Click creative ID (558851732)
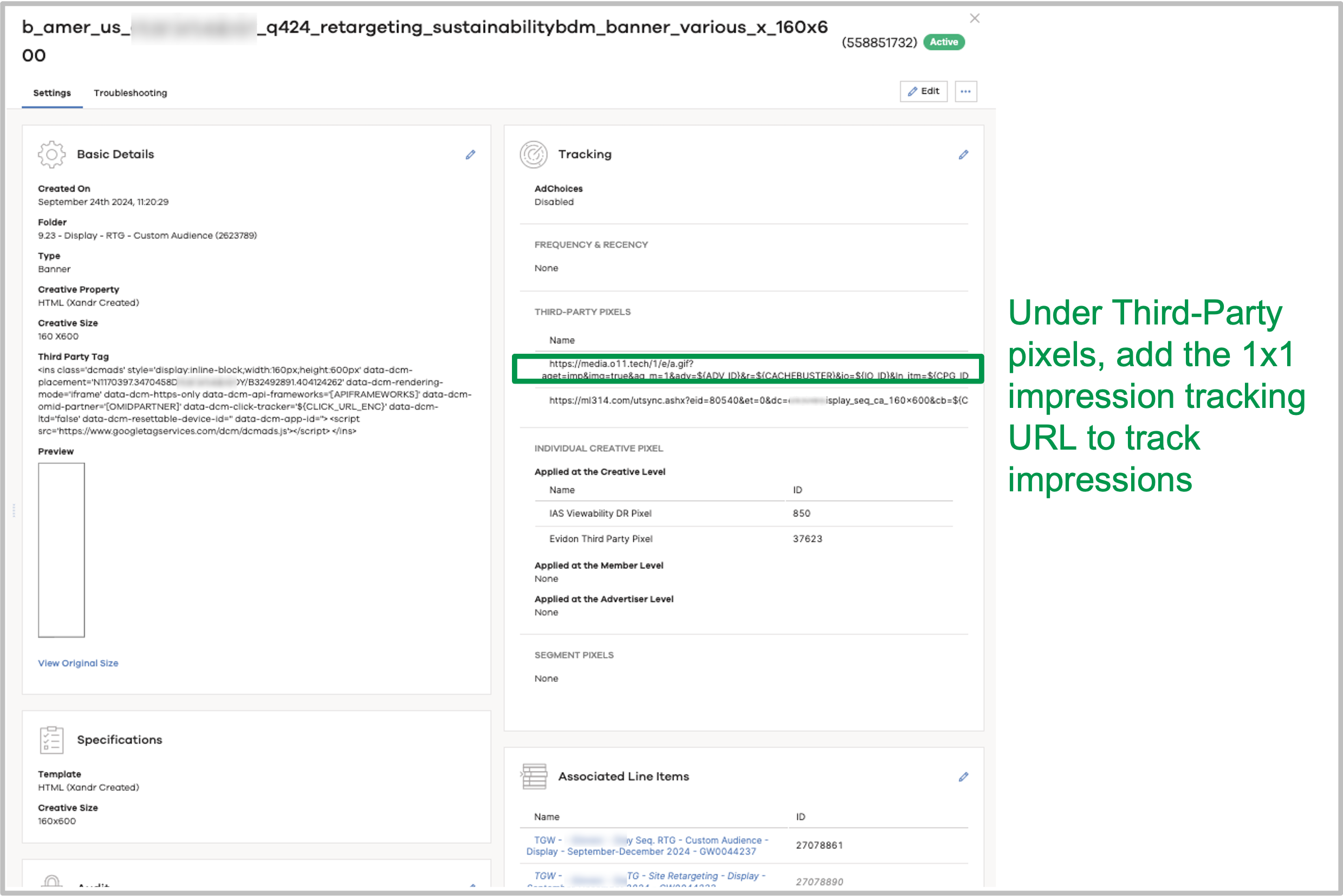Image resolution: width=1343 pixels, height=896 pixels. click(x=879, y=43)
